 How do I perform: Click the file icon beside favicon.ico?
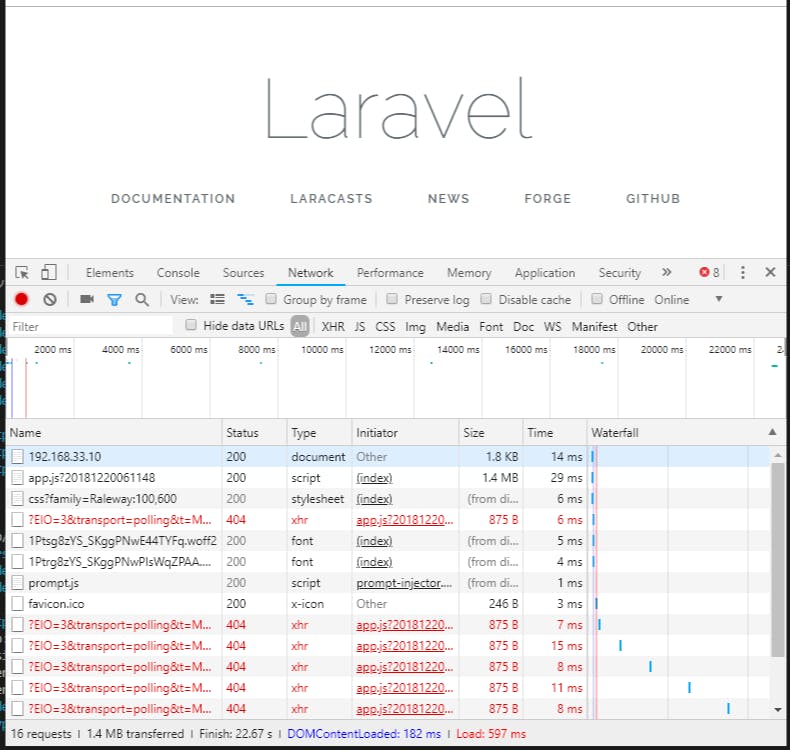(18, 603)
